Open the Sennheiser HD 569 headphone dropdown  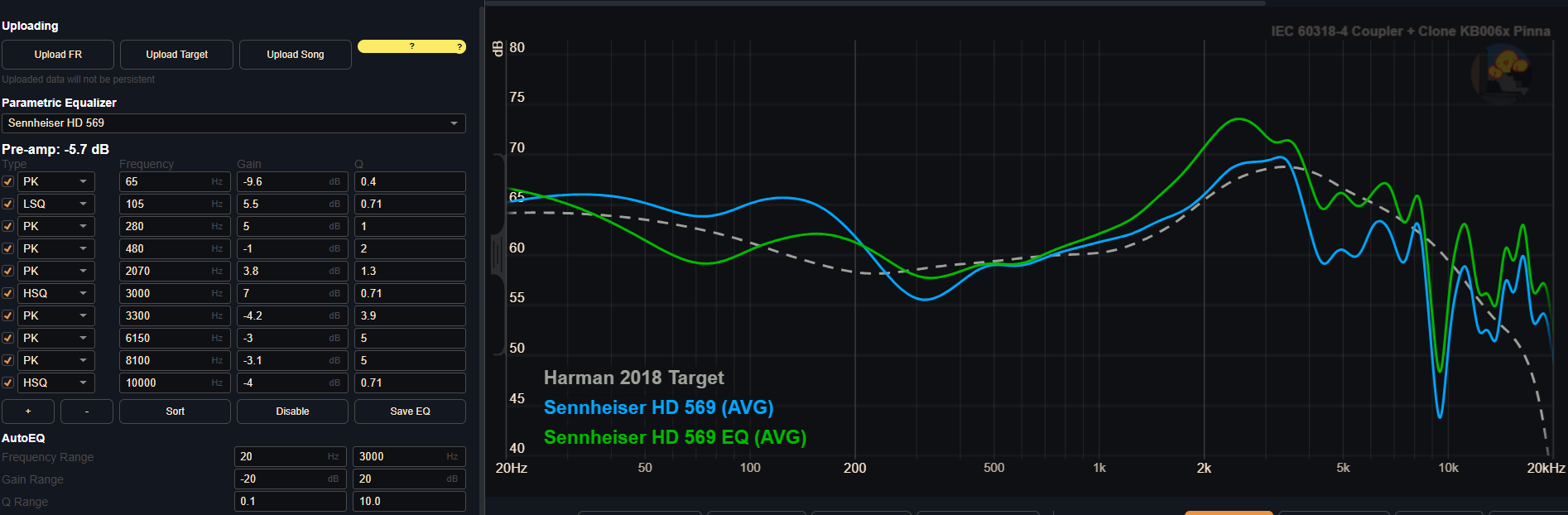click(x=233, y=123)
